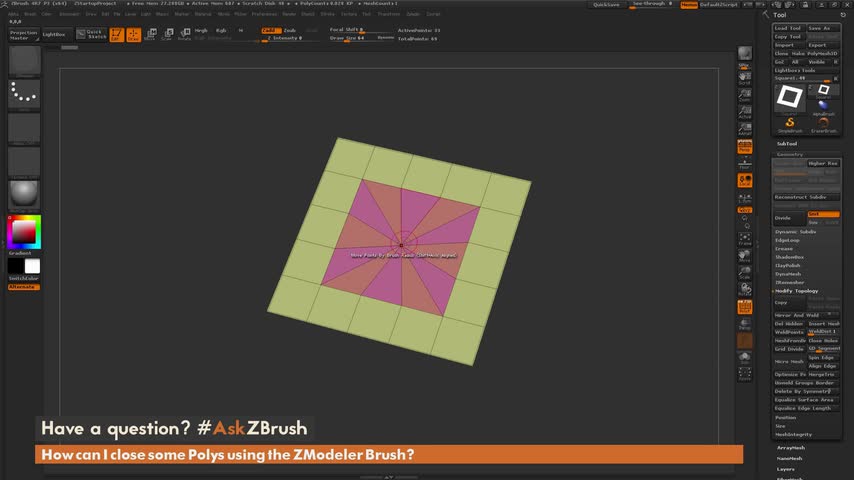Select Move mode in top toolbar
Viewport: 854px width, 480px height.
point(151,34)
